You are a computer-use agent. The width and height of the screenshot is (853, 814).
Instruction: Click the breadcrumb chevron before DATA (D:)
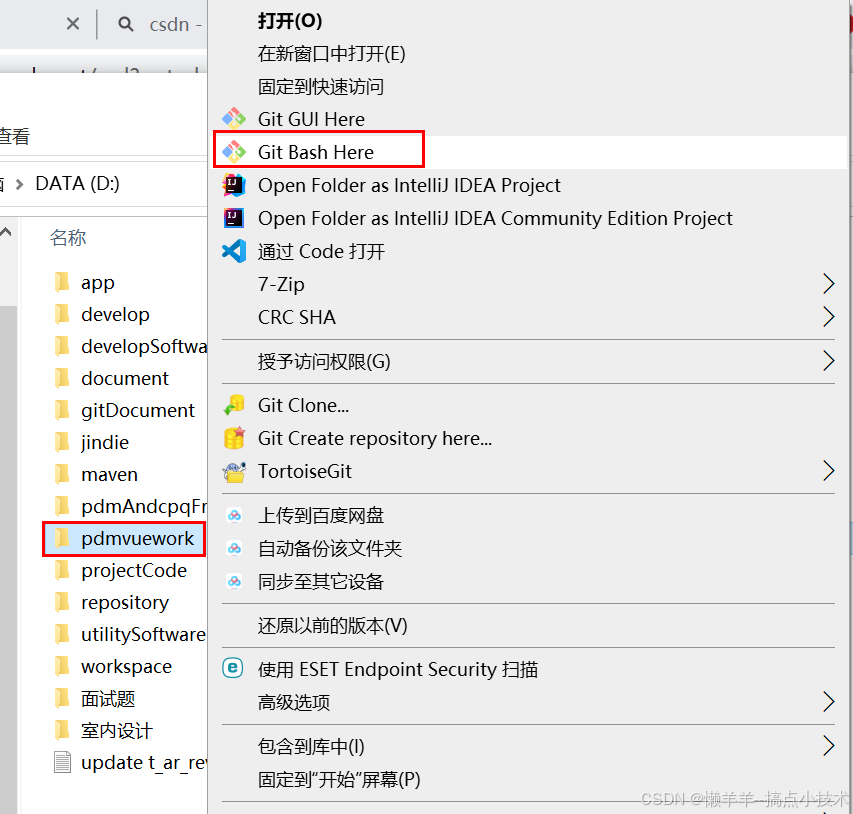[20, 184]
